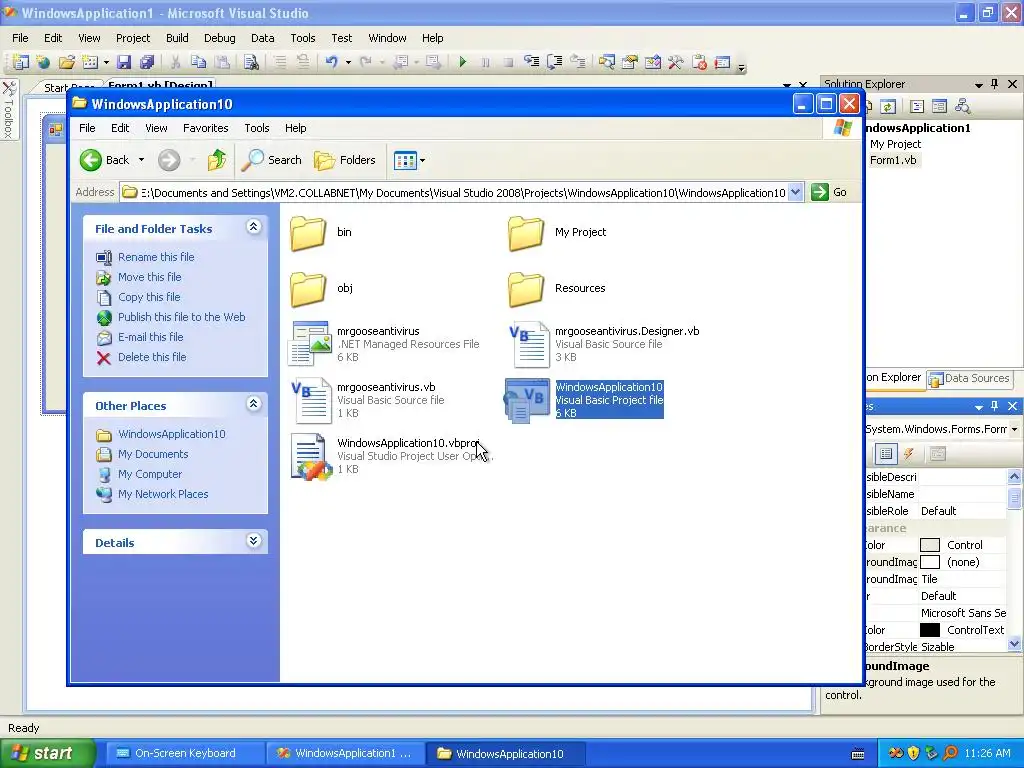
Task: Open Visual Studio Debug menu
Action: (219, 38)
